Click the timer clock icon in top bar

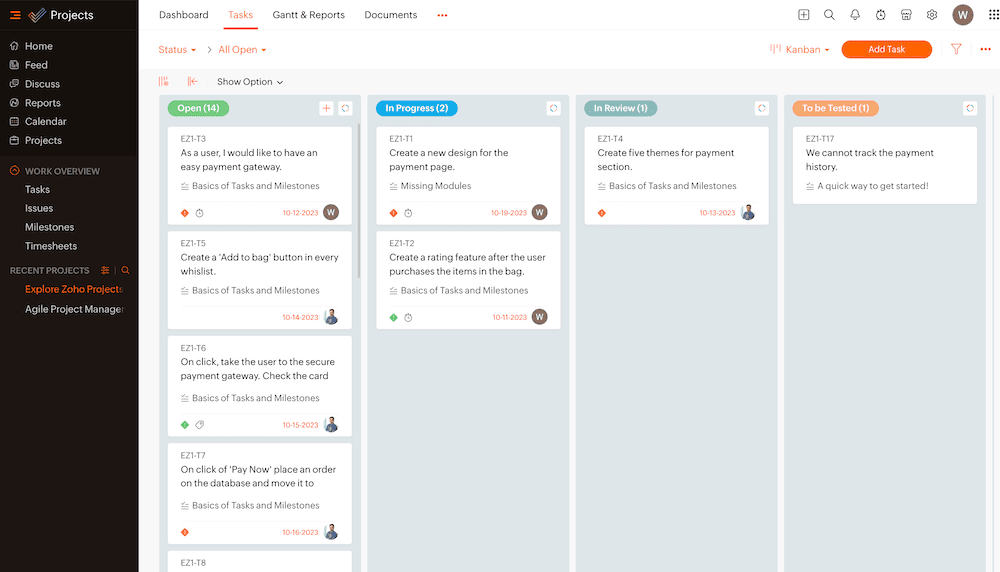pos(880,15)
